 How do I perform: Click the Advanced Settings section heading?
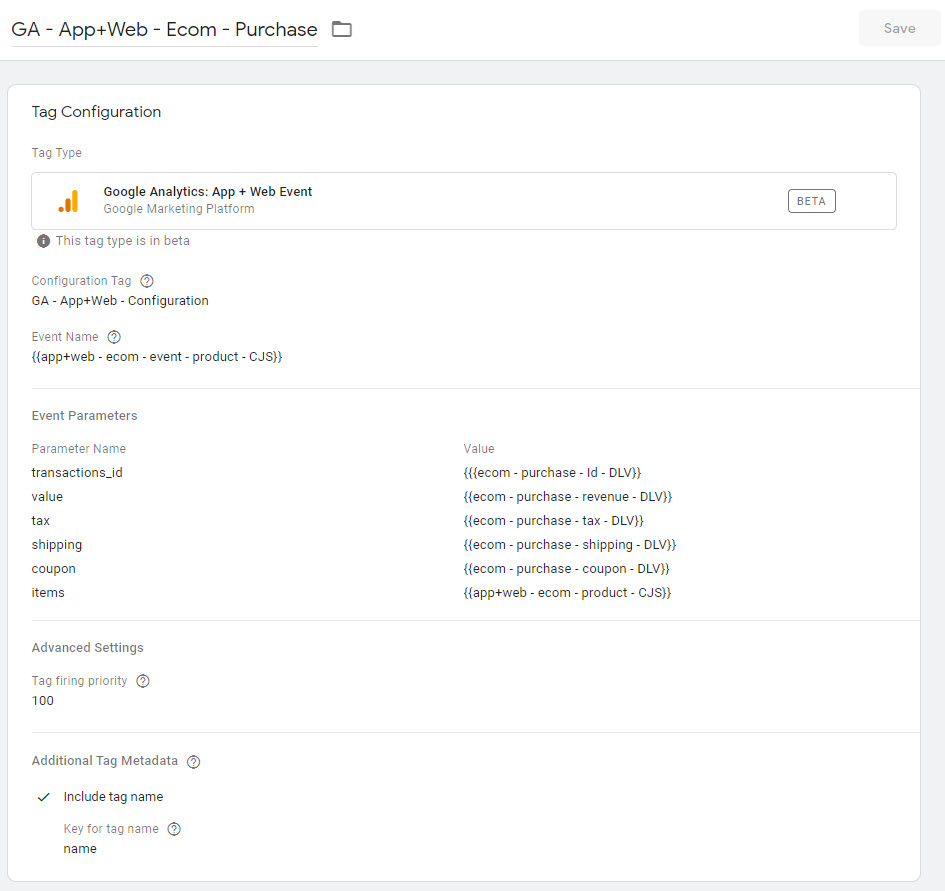pos(87,647)
